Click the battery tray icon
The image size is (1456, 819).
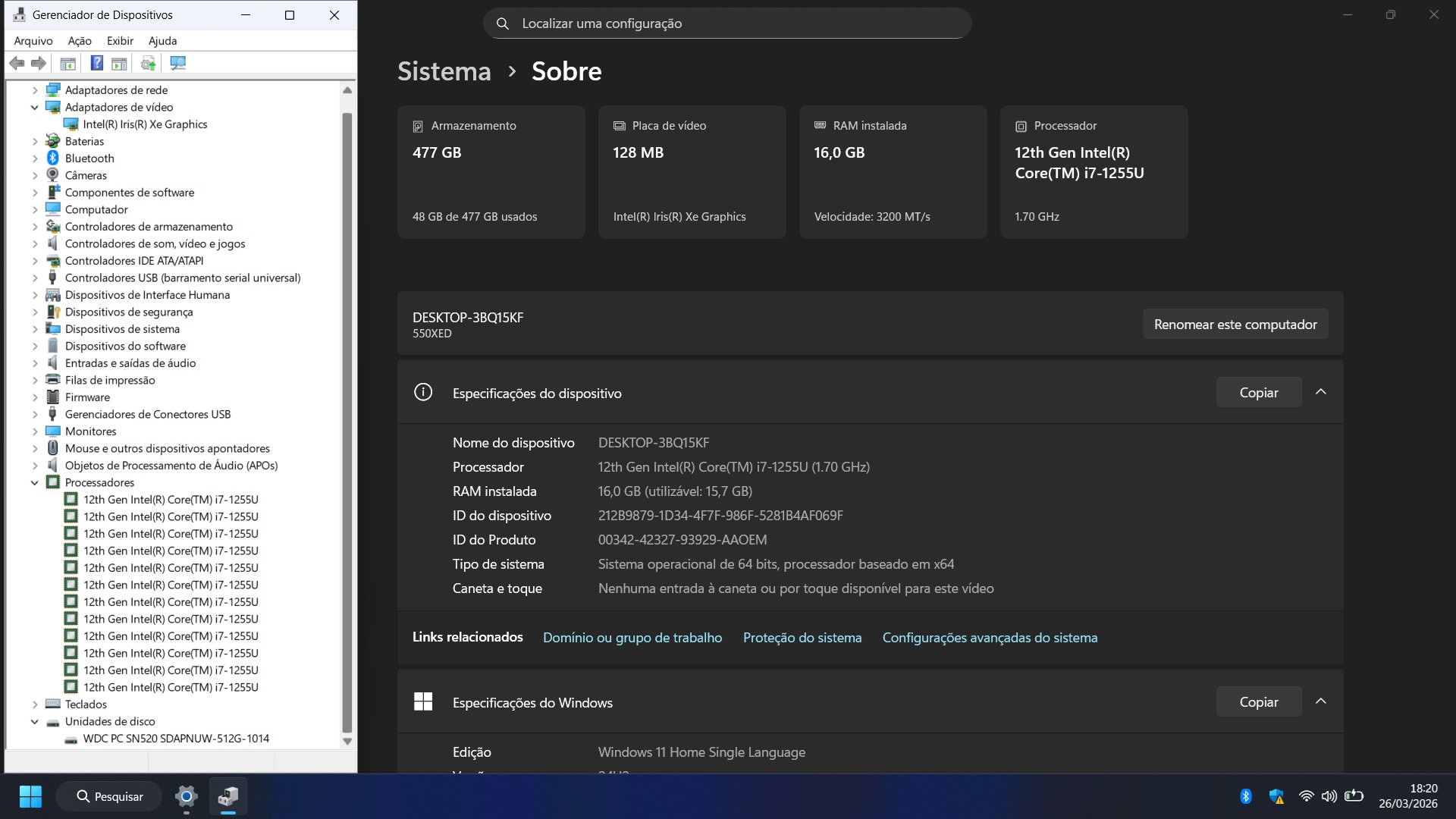point(1354,796)
